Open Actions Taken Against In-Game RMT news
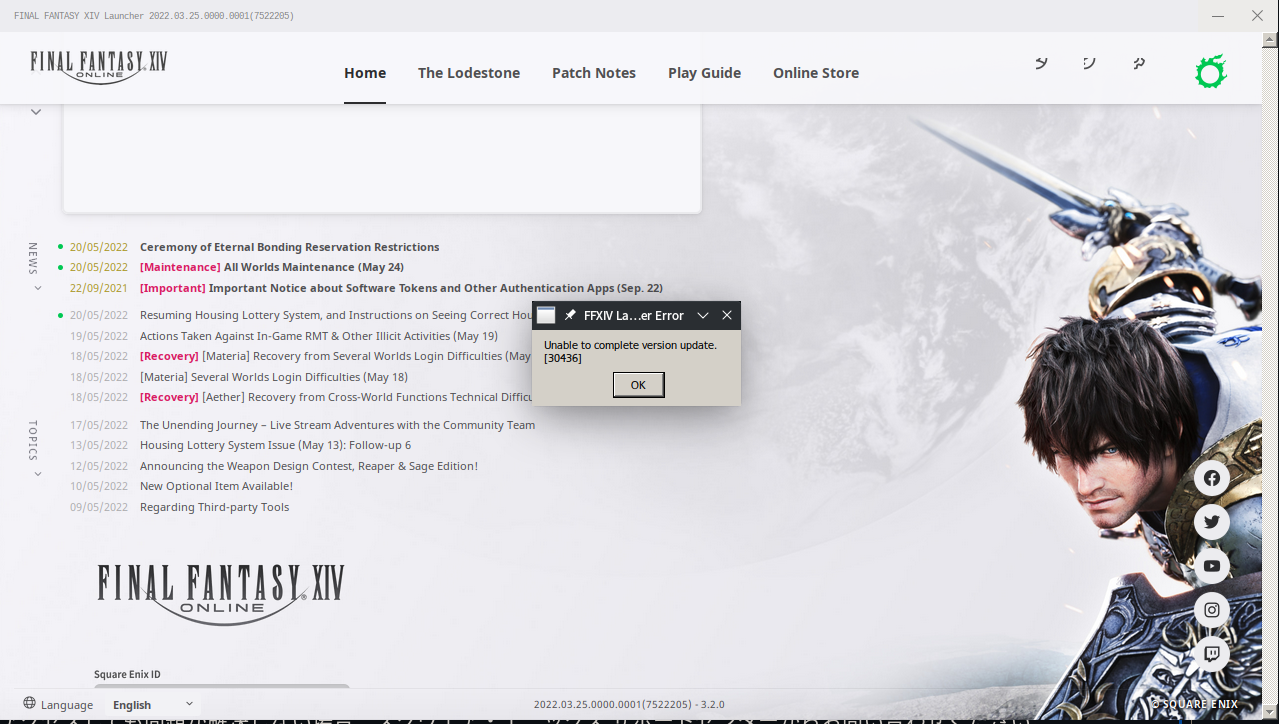Image resolution: width=1279 pixels, height=724 pixels. pyautogui.click(x=319, y=336)
